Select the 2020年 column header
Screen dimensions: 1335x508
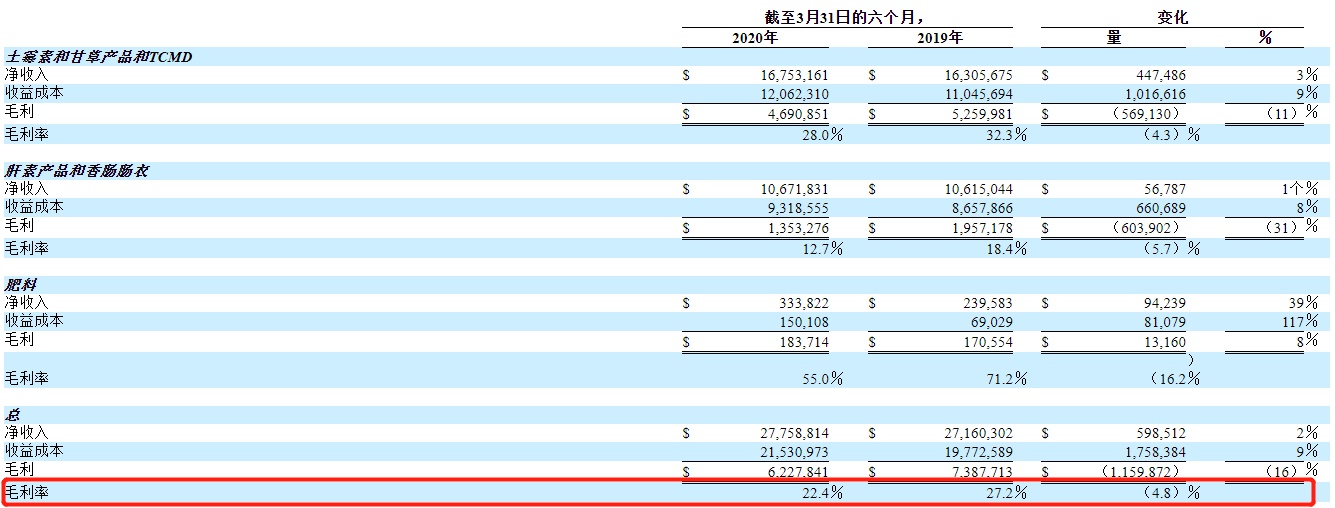(x=755, y=38)
